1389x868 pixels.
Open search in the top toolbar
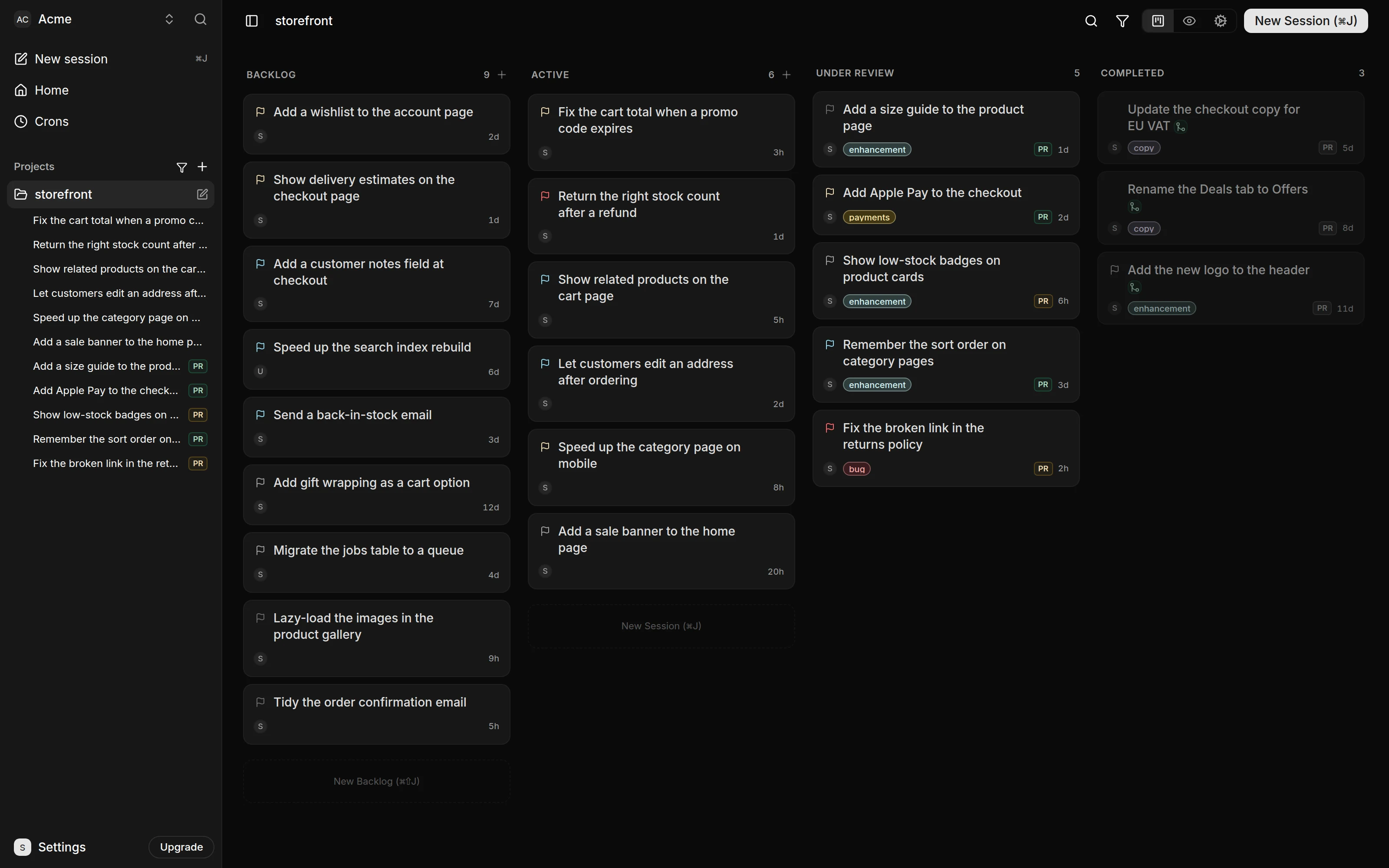[x=1091, y=21]
